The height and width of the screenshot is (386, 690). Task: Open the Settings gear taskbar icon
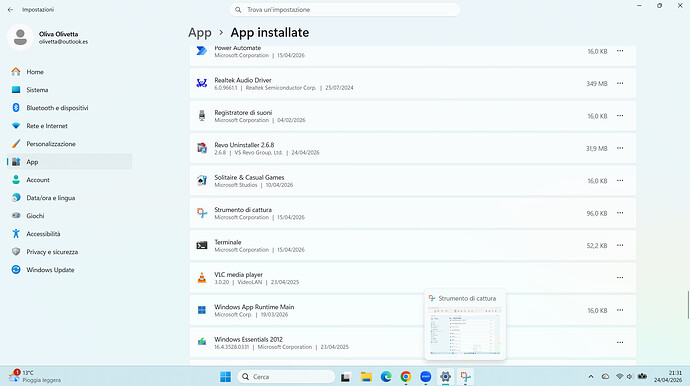[445, 377]
